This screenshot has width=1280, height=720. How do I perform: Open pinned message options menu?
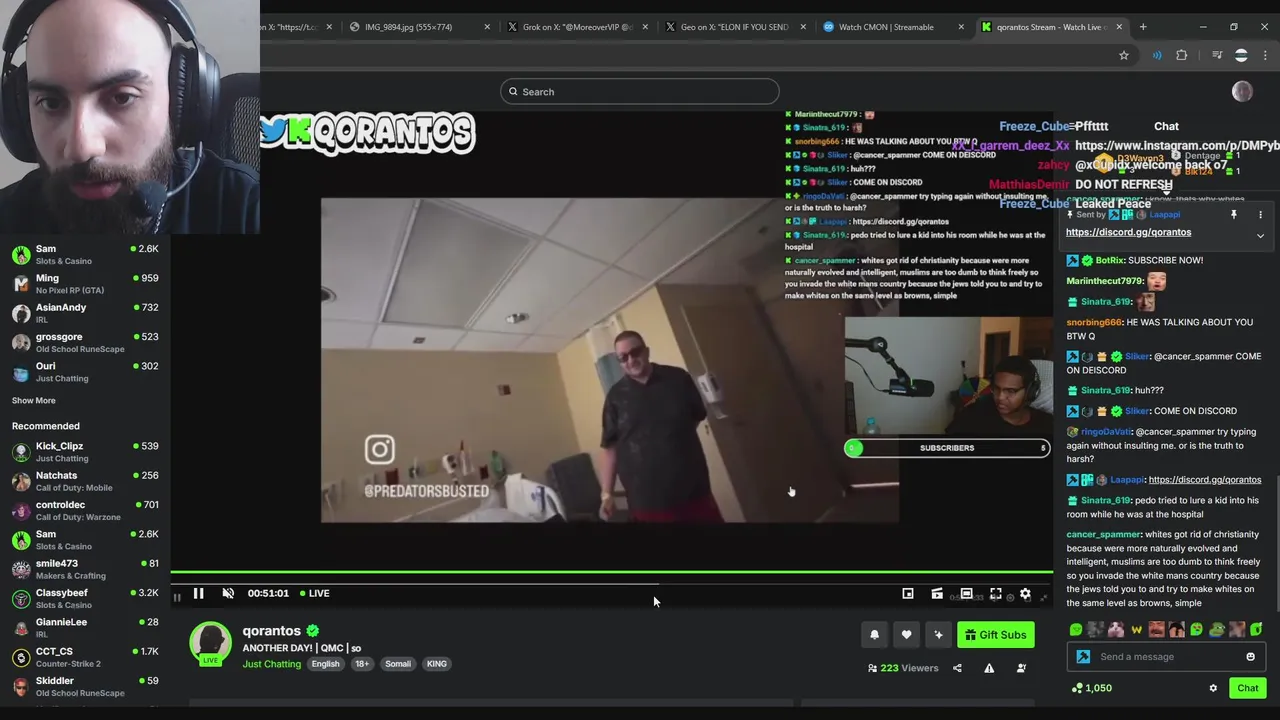click(x=1260, y=215)
